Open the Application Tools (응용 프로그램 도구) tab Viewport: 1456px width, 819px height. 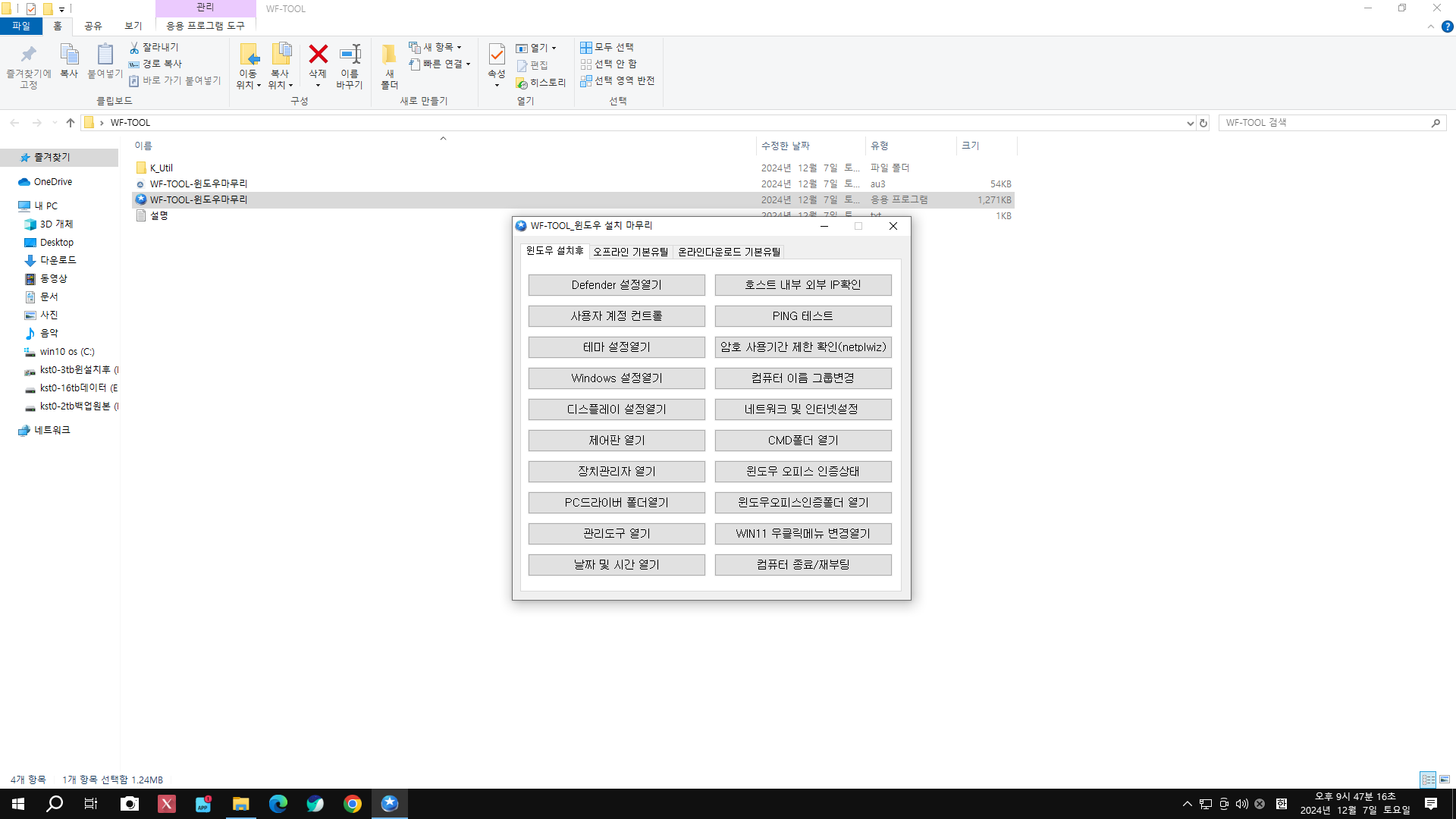click(206, 26)
